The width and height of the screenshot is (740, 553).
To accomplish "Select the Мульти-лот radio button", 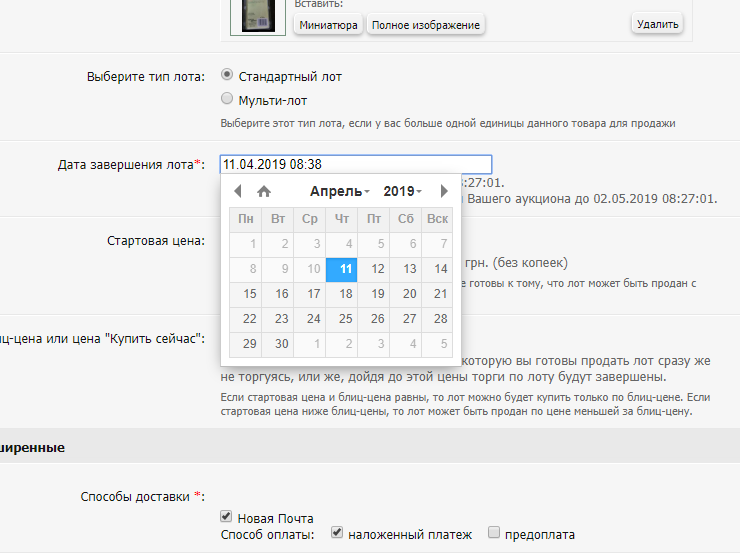I will (x=227, y=99).
